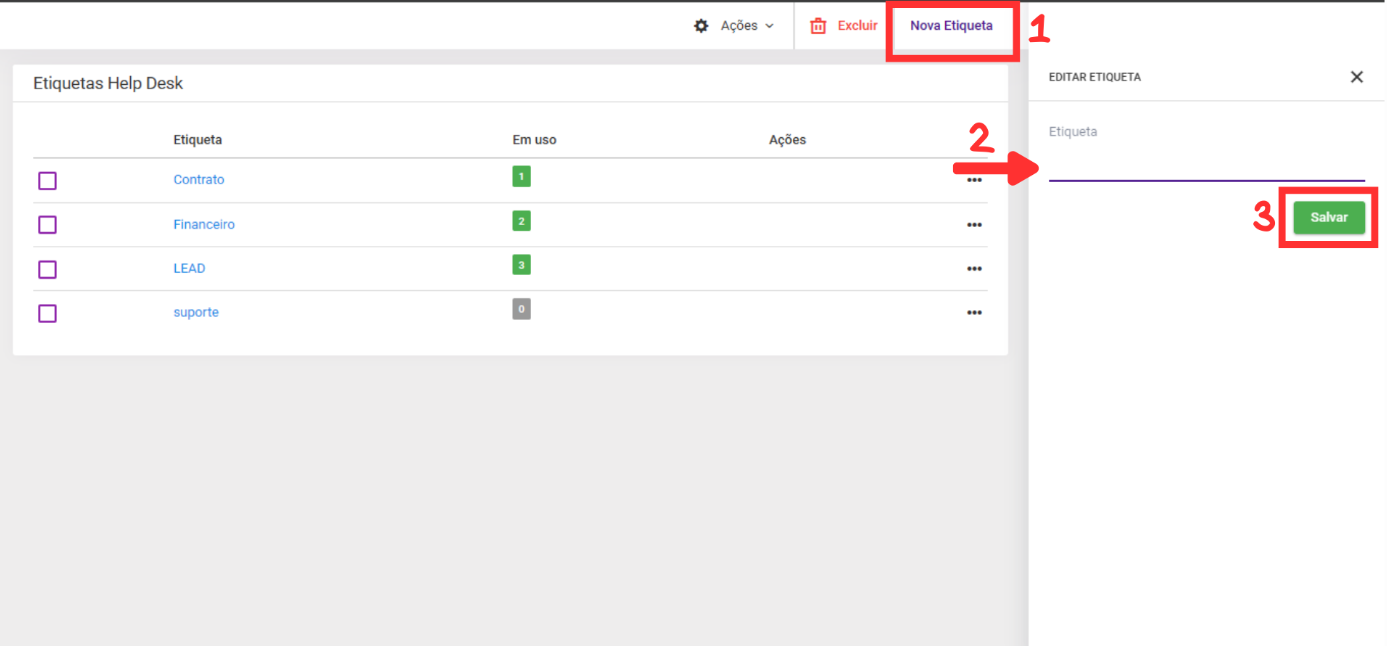The height and width of the screenshot is (646, 1387).
Task: Click the green usage badge for LEAD
Action: [521, 265]
